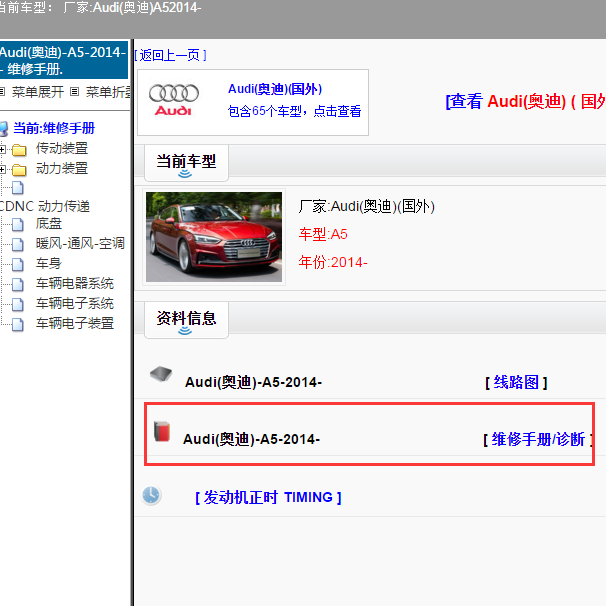Open the 维修手册/诊断 link
The width and height of the screenshot is (606, 606).
[x=538, y=439]
